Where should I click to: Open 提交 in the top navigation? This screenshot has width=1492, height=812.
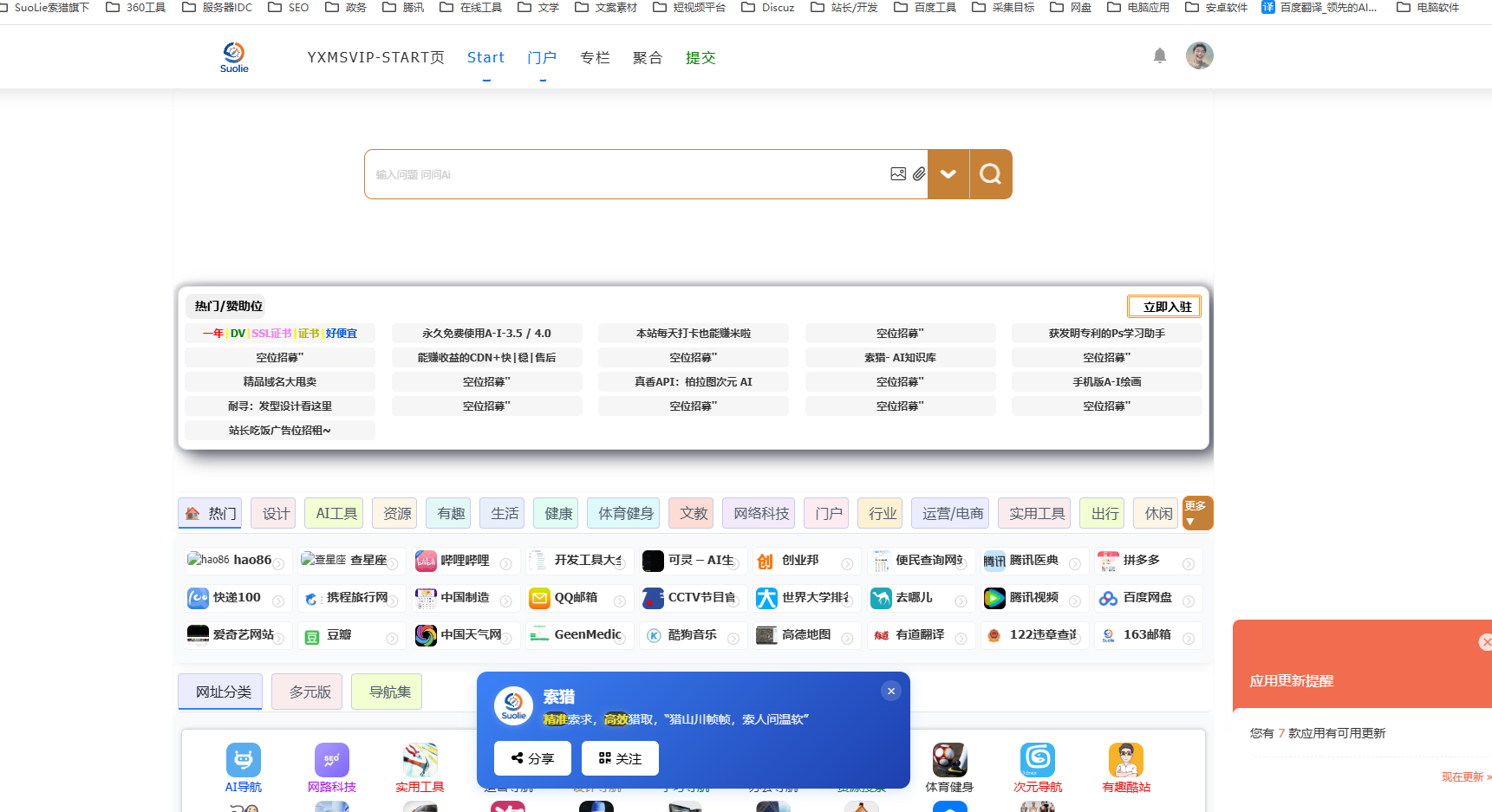click(x=700, y=57)
